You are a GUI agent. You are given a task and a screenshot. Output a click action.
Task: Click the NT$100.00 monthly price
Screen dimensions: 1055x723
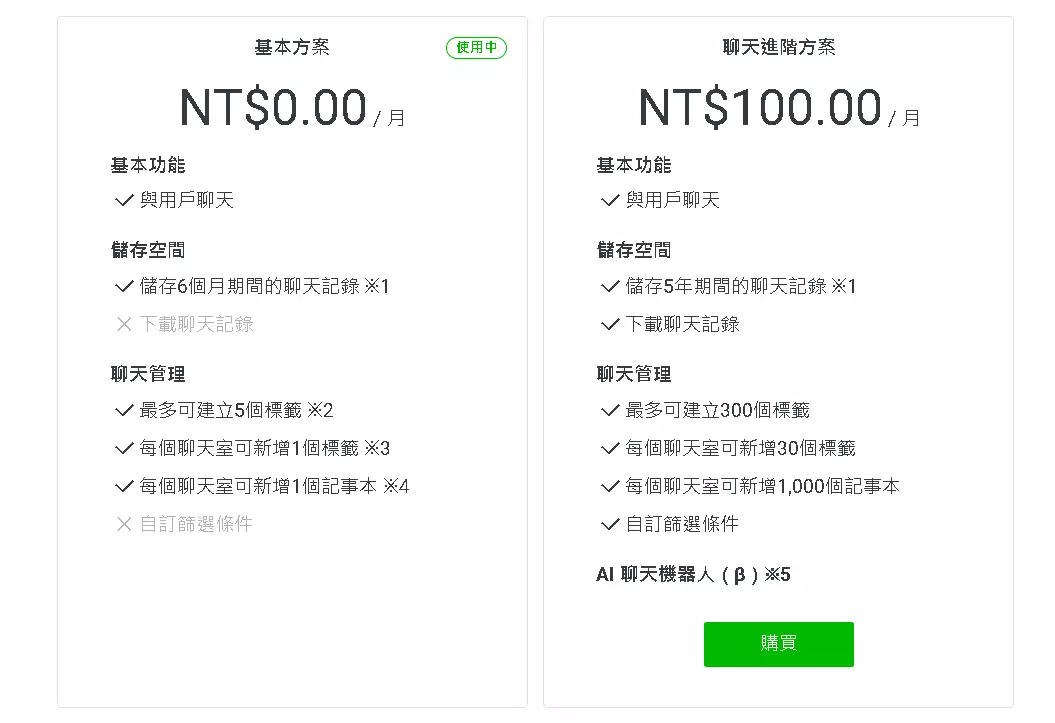760,108
